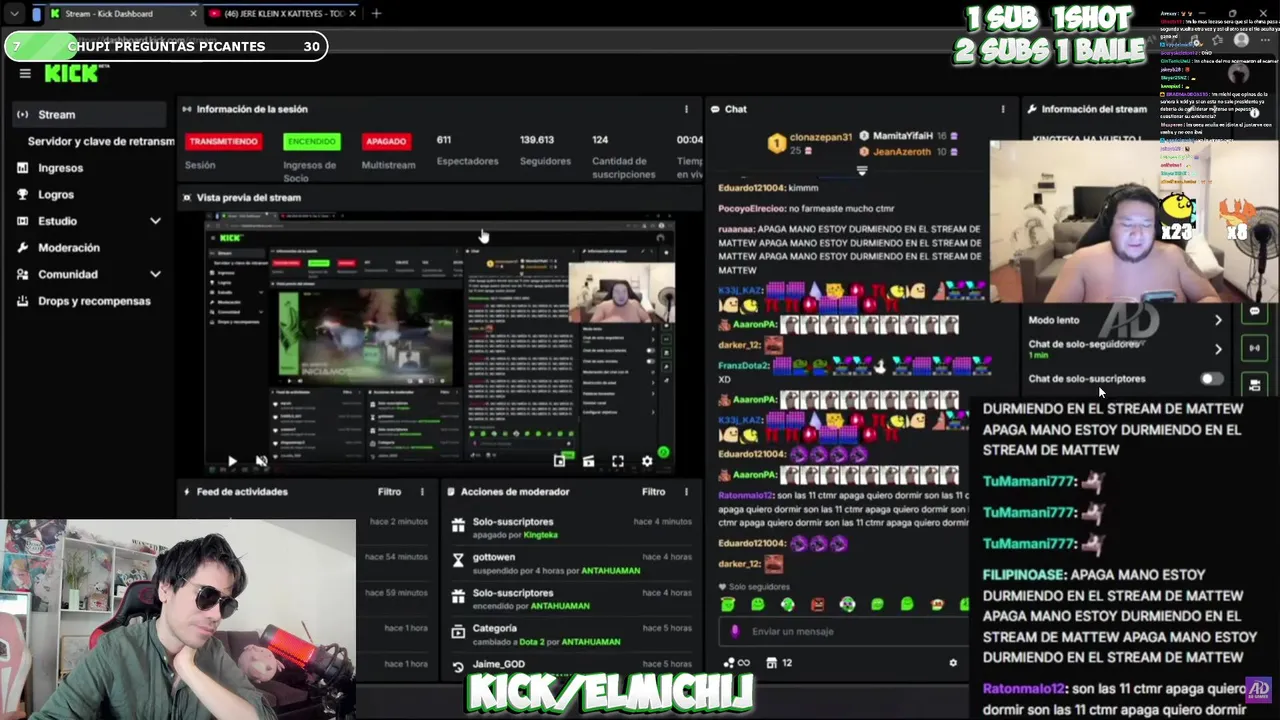Click Categoría cambiado a Dota 2 entry

[571, 634]
